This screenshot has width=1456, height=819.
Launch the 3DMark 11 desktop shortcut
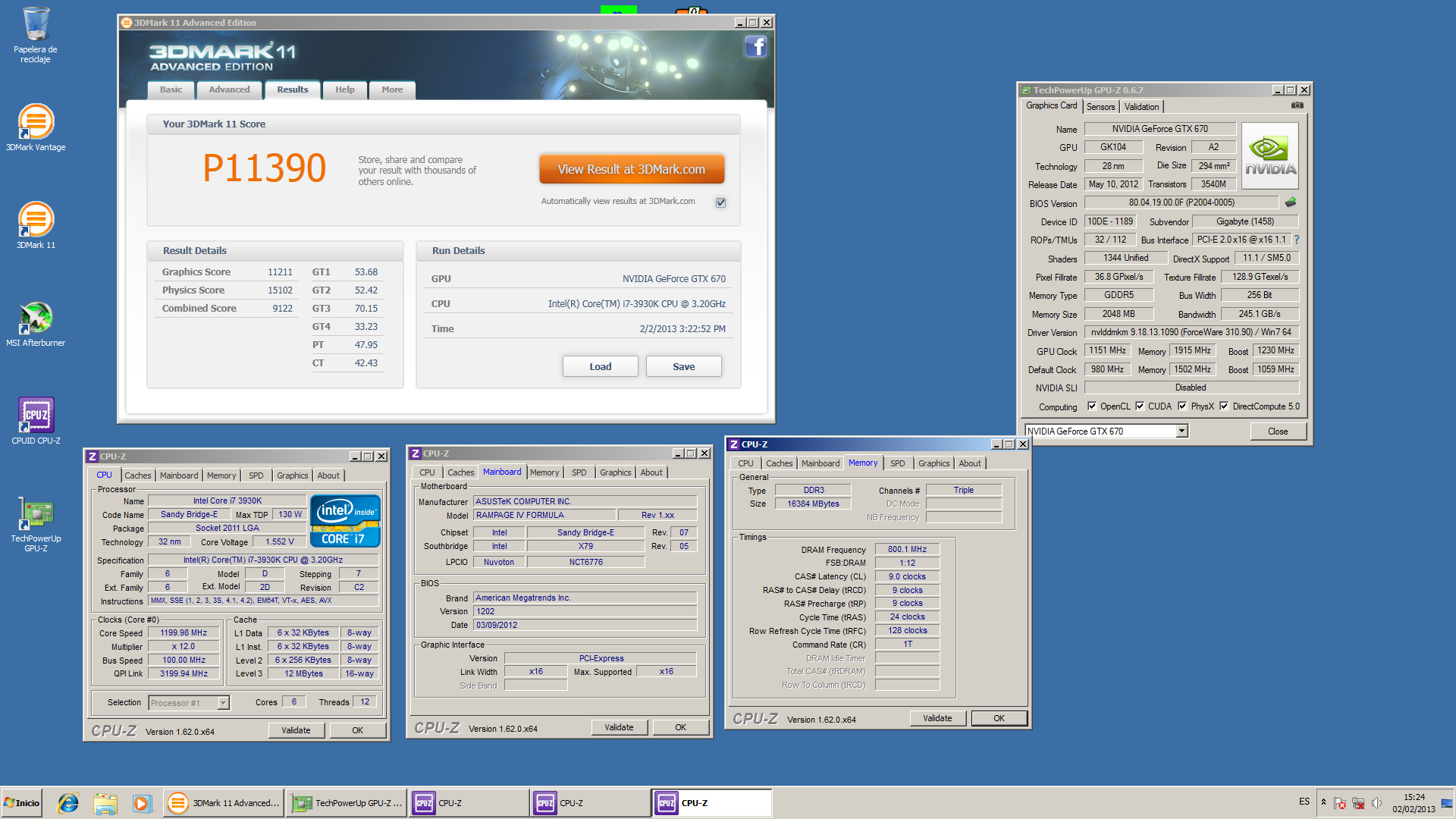tap(36, 225)
